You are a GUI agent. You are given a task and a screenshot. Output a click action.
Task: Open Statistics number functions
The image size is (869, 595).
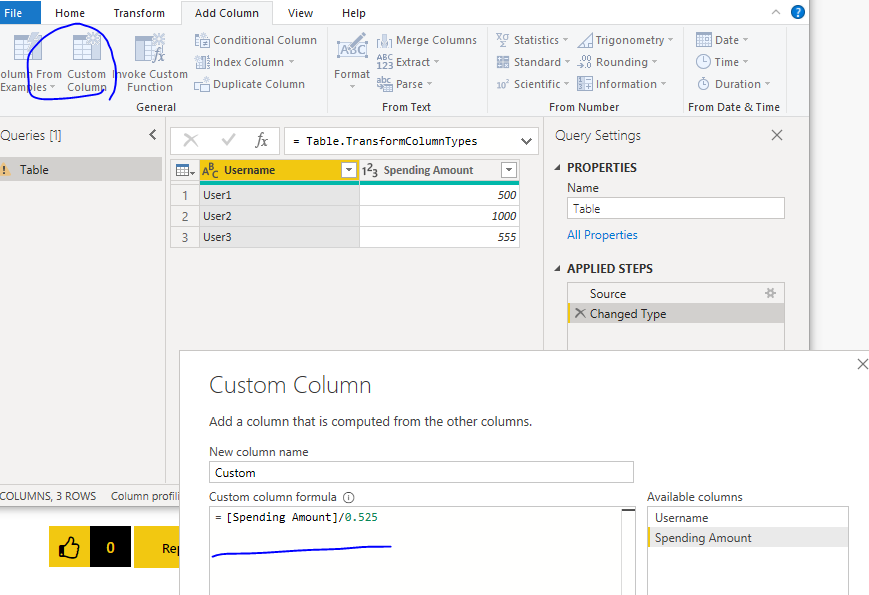tap(532, 40)
